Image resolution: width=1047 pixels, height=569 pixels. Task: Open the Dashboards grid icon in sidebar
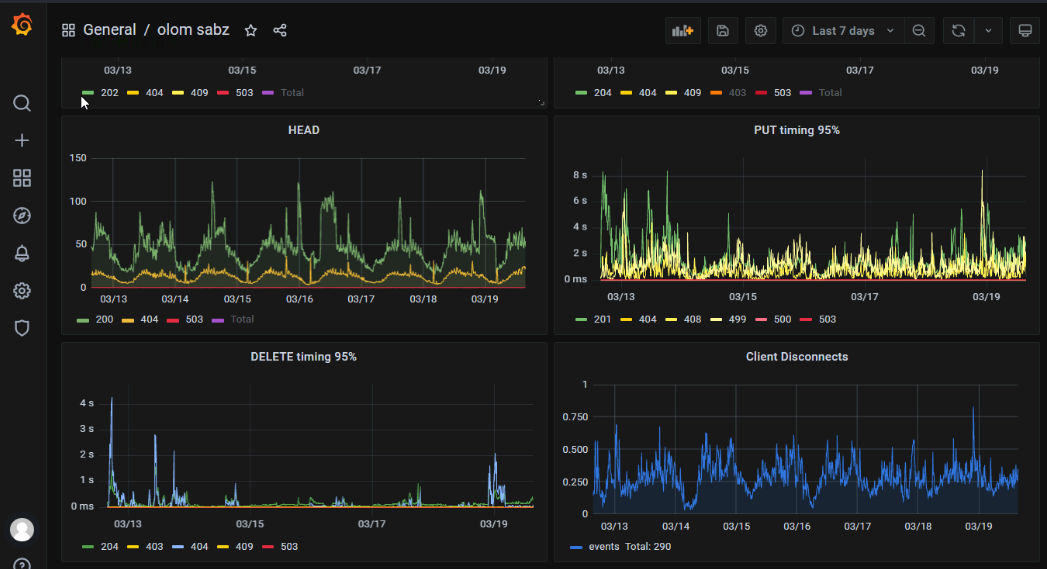pyautogui.click(x=22, y=178)
